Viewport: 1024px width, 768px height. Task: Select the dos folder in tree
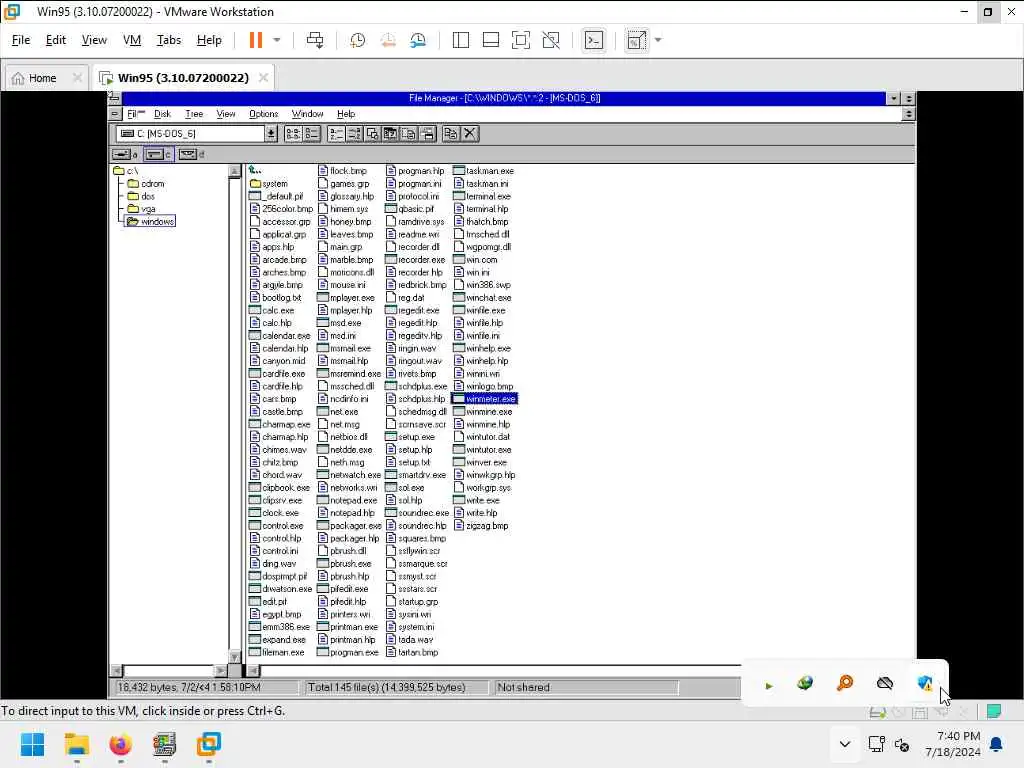pos(141,196)
